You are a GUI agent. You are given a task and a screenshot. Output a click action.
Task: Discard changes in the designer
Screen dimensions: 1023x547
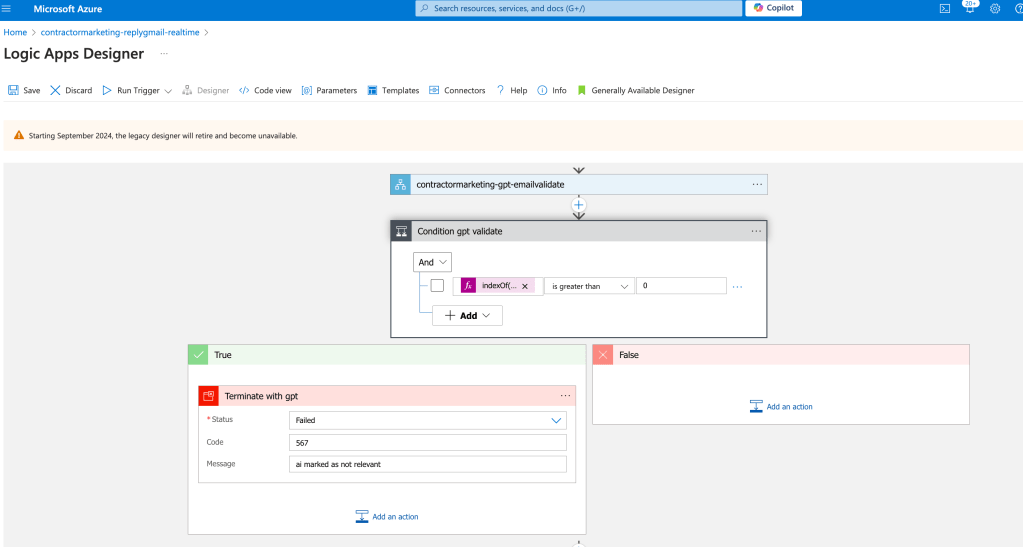click(x=71, y=90)
